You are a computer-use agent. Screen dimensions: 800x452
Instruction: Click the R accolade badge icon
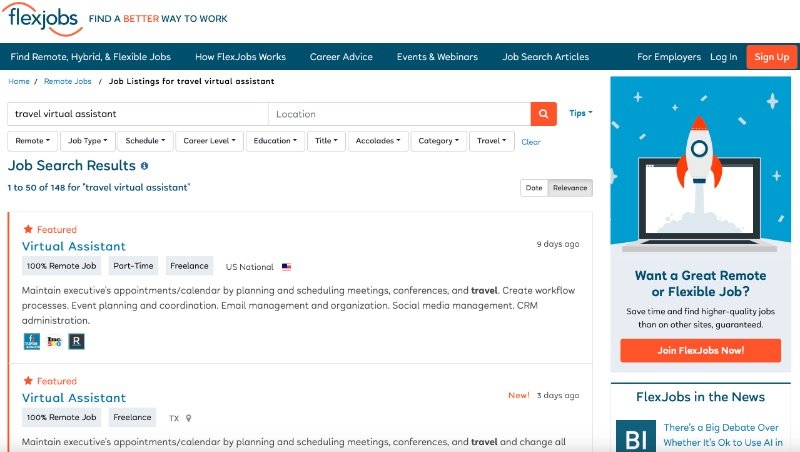pos(77,341)
